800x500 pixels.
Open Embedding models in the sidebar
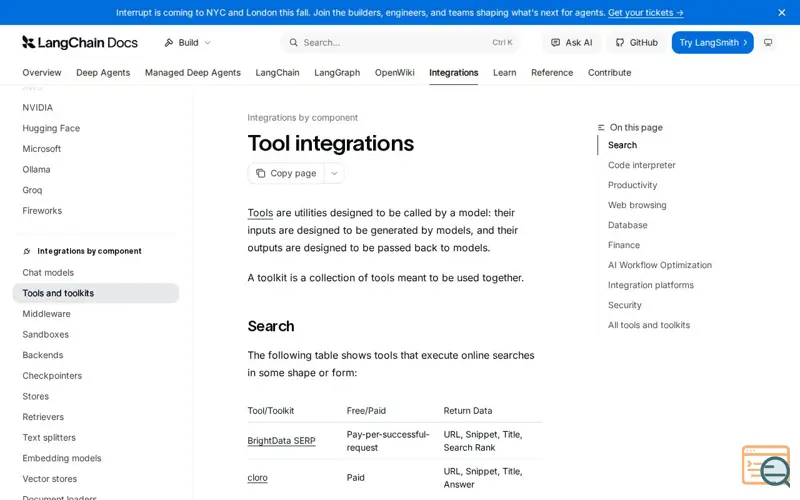[x=62, y=458]
